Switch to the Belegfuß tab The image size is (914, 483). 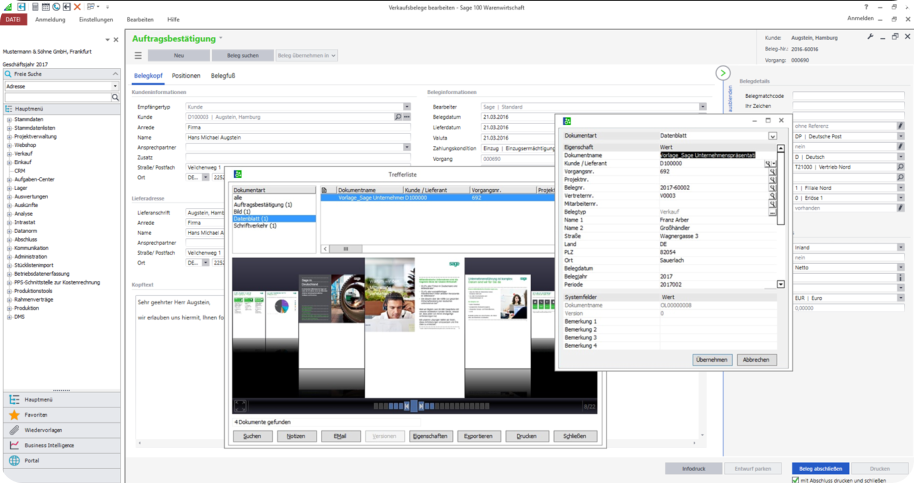[223, 76]
